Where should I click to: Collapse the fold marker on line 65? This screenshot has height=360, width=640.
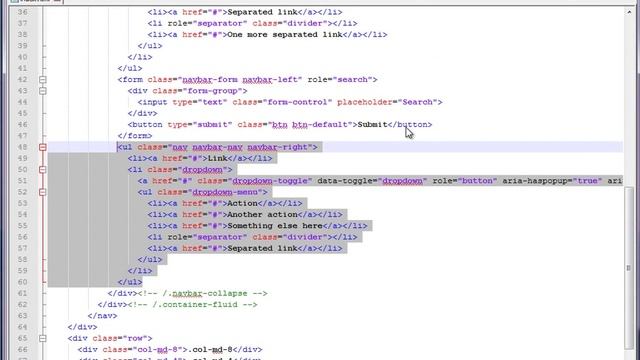pyautogui.click(x=42, y=338)
